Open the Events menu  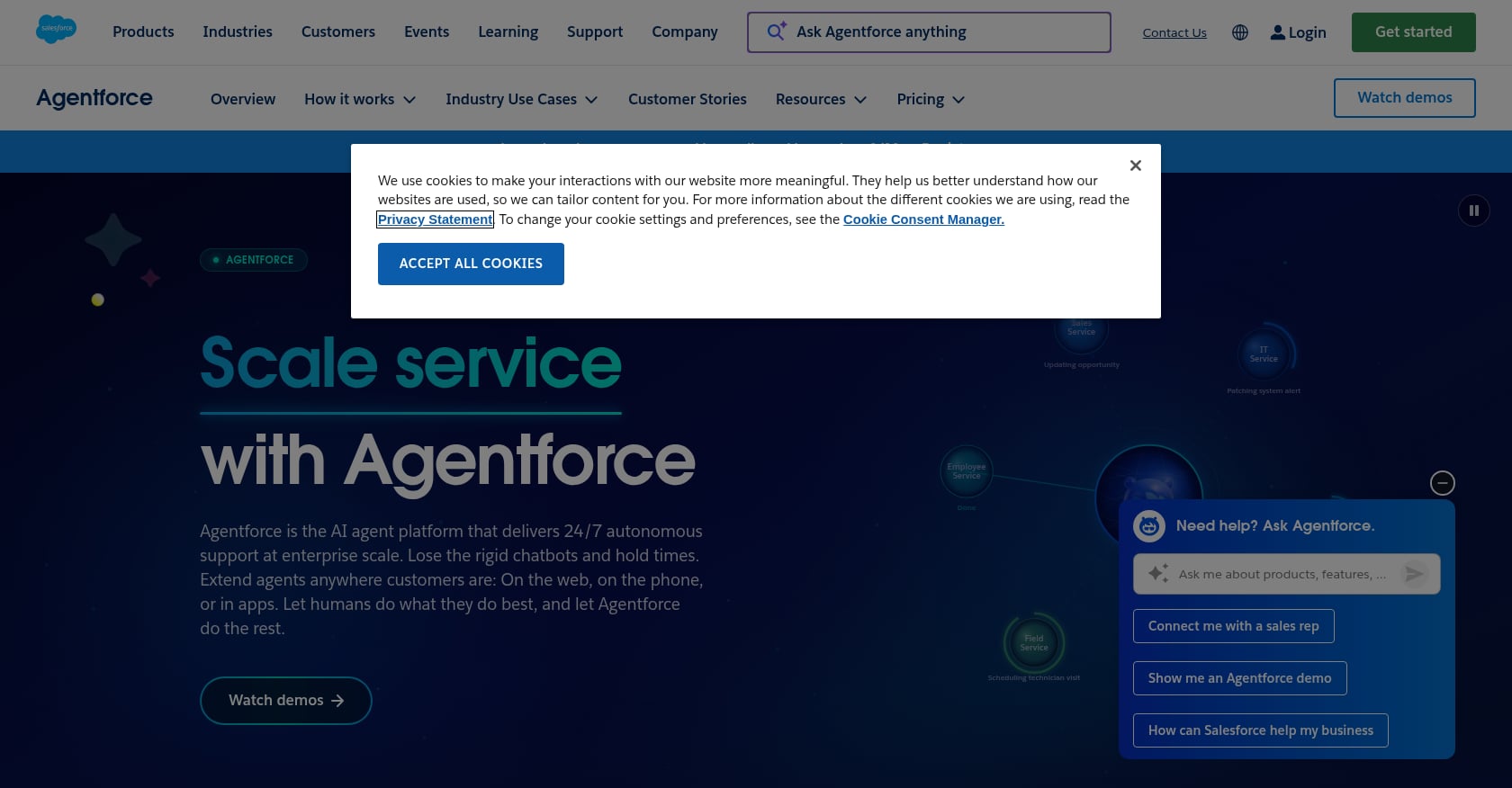427,31
